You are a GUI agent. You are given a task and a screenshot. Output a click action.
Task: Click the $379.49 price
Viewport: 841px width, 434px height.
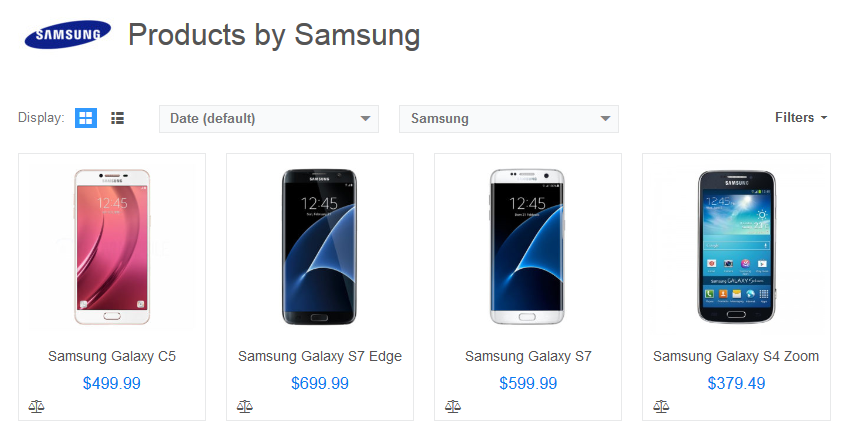click(x=736, y=383)
